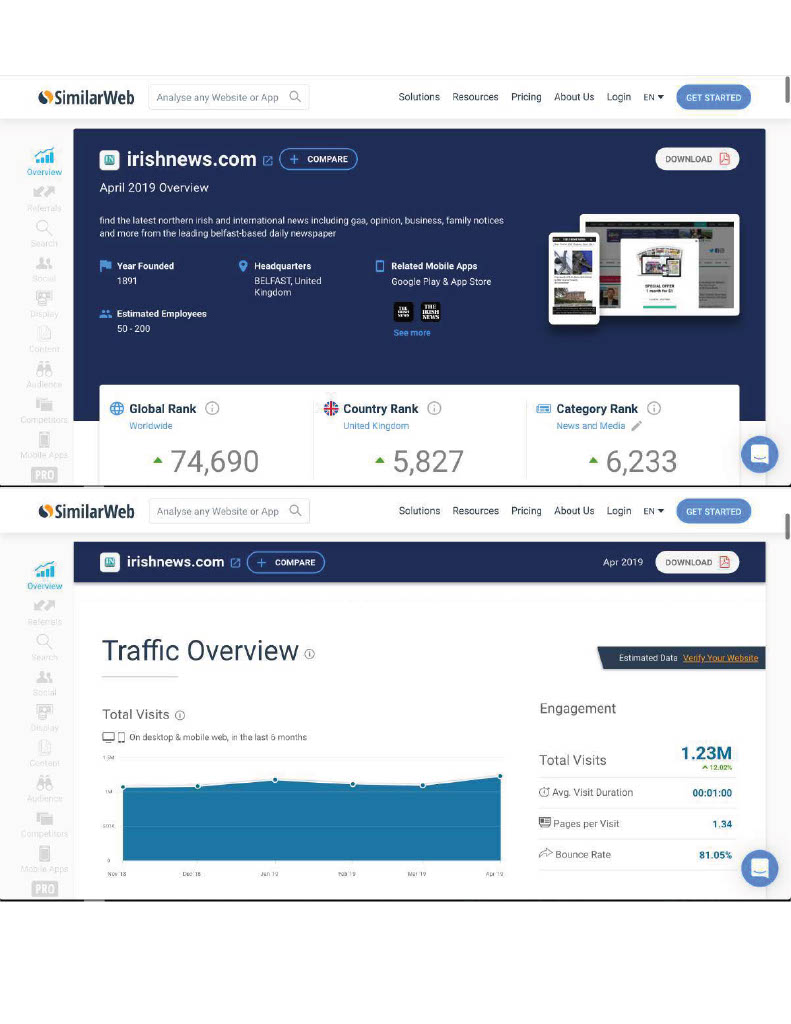This screenshot has height=1024, width=791.
Task: Open Referrals icon in lower sidebar
Action: click(44, 606)
